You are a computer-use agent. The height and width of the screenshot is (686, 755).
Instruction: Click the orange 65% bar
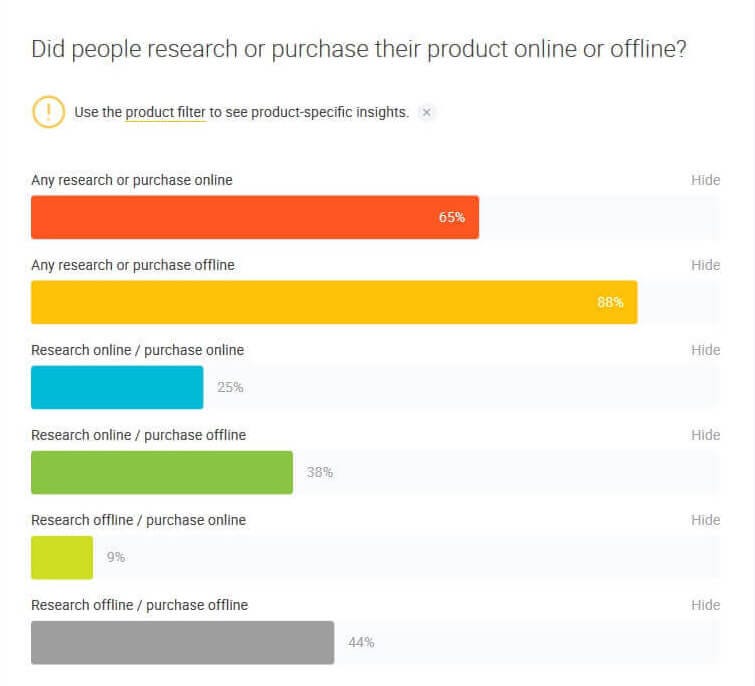(255, 217)
